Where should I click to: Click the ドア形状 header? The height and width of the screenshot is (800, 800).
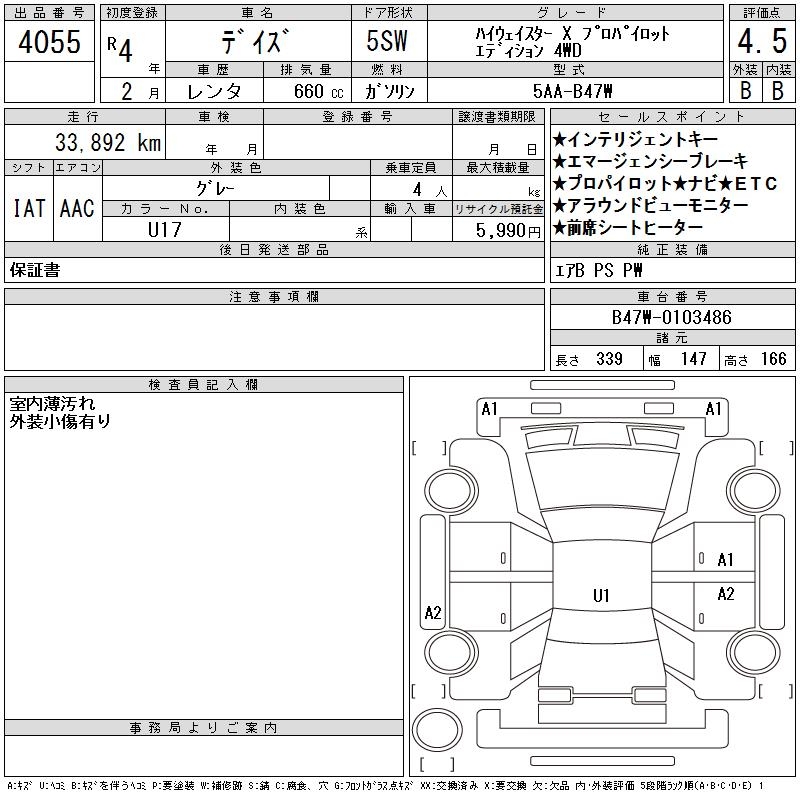tap(388, 13)
